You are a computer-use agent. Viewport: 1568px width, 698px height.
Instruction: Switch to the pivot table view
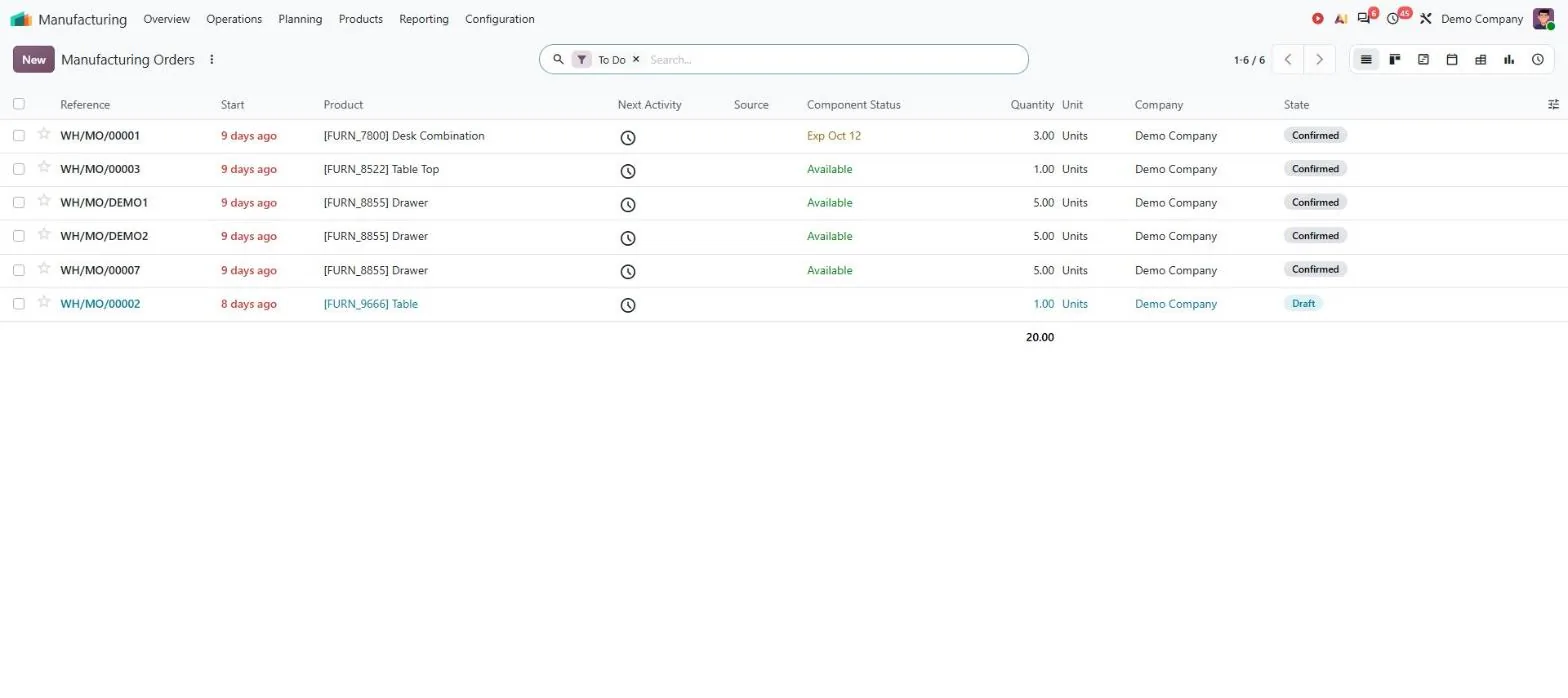click(x=1480, y=60)
